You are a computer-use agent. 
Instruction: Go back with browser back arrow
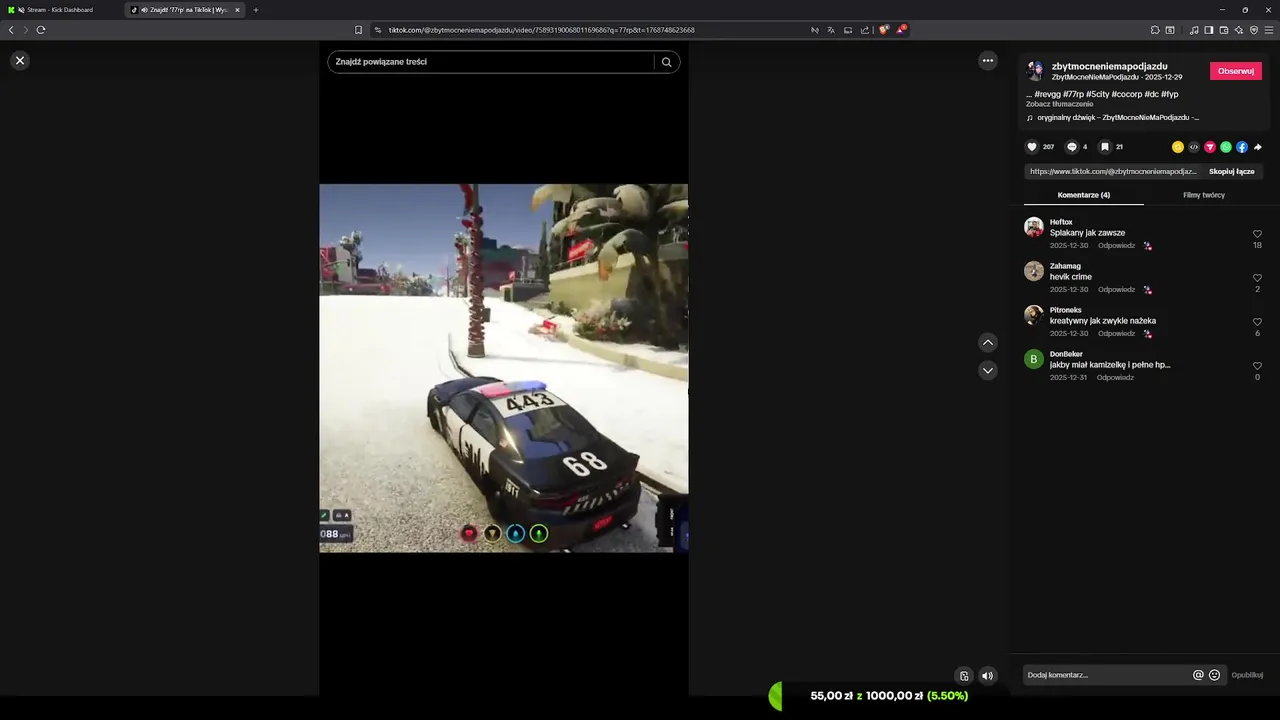11,30
